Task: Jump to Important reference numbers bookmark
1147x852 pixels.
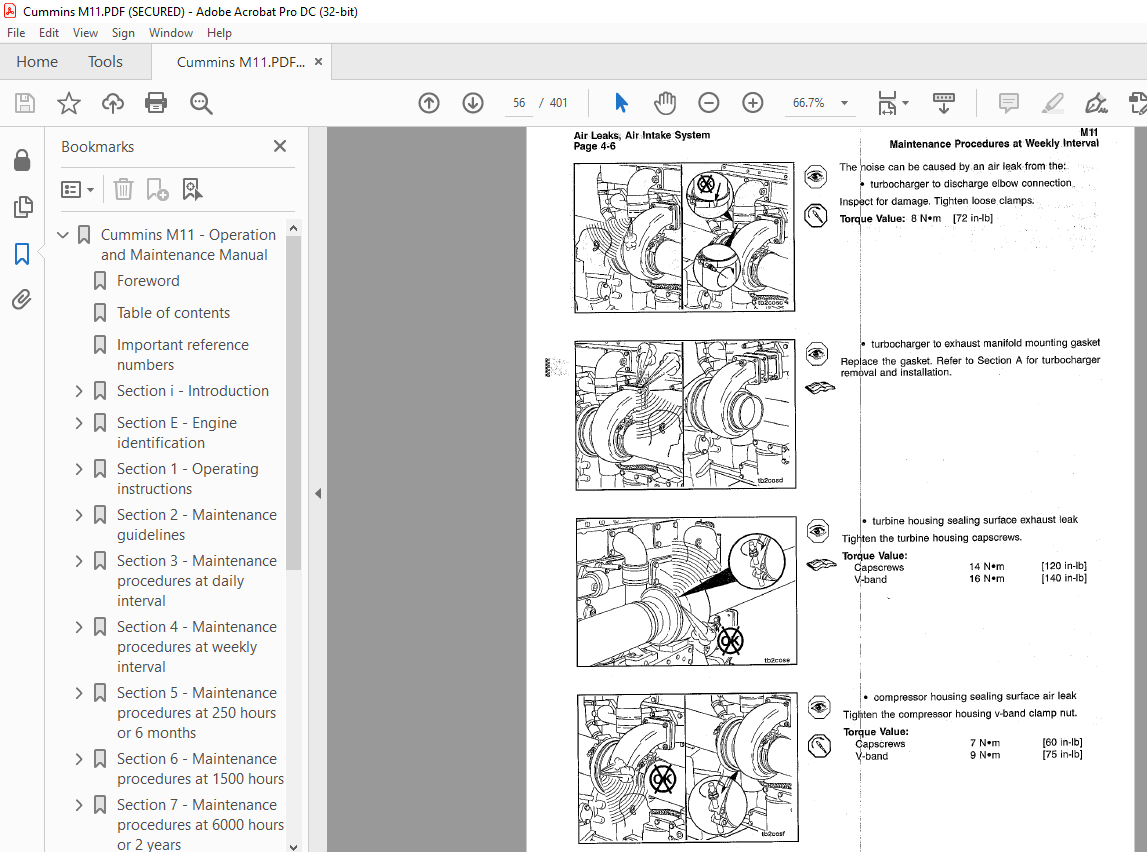Action: pos(183,355)
